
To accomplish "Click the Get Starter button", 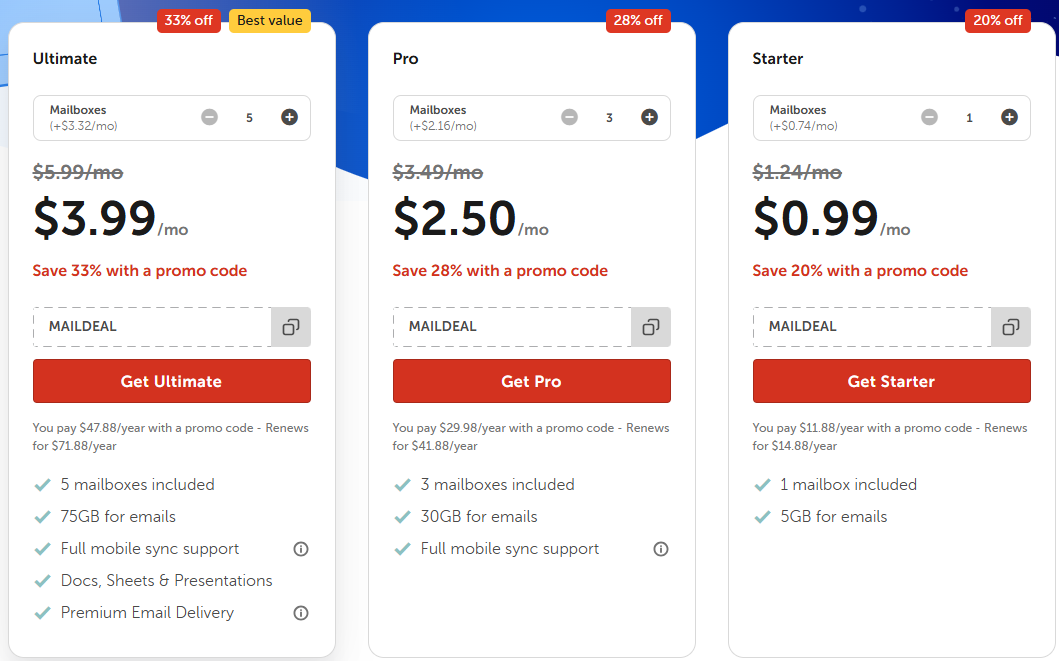I will coord(891,381).
